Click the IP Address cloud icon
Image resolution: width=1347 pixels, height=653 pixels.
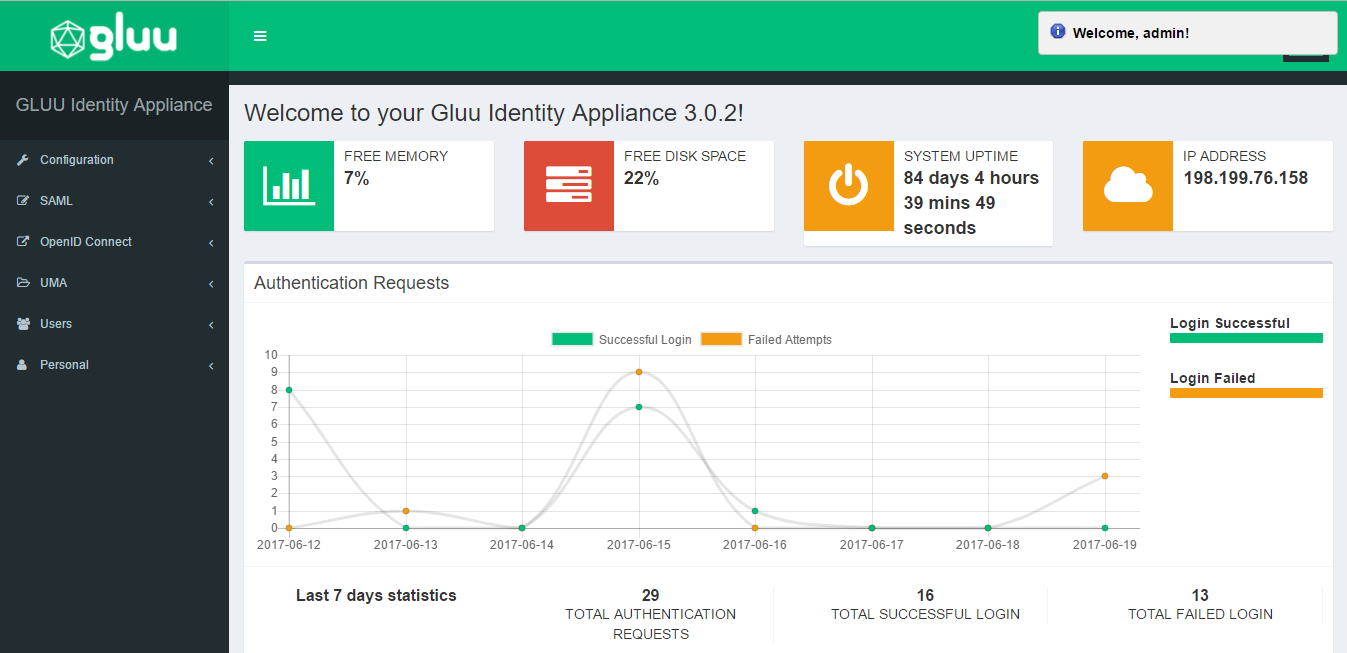coord(1127,186)
